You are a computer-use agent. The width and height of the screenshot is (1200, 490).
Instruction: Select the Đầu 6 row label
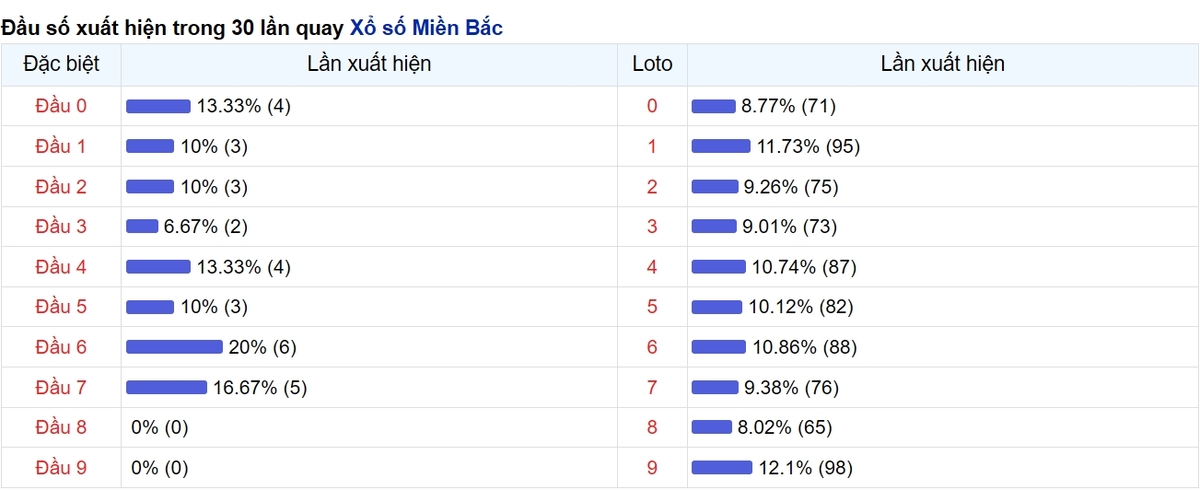coord(61,347)
